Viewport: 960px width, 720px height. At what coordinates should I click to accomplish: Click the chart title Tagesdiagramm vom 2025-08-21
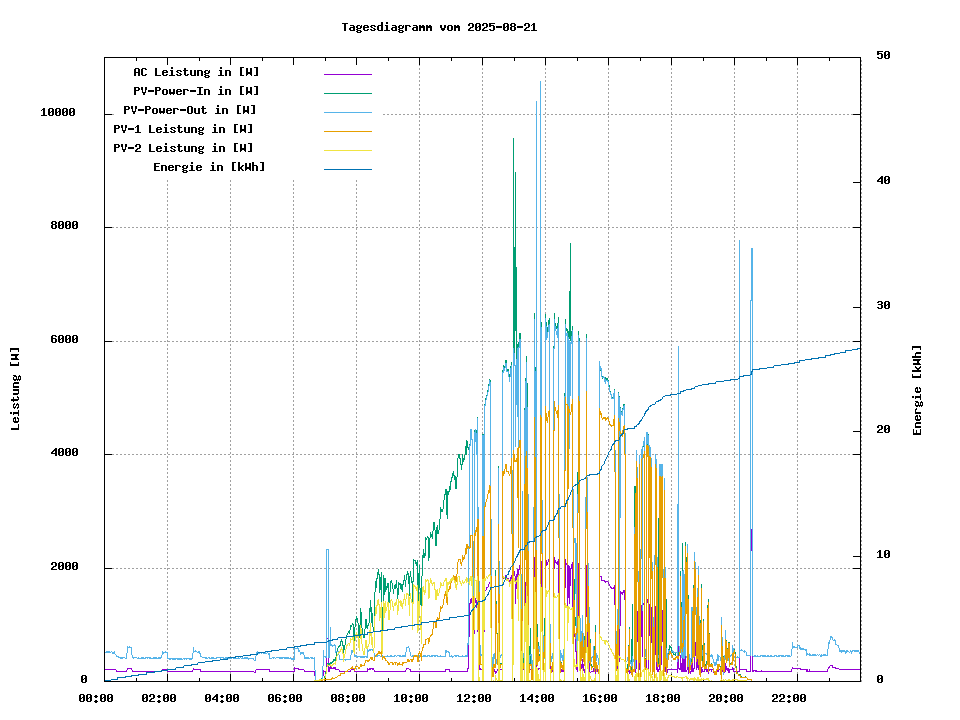coord(439,28)
